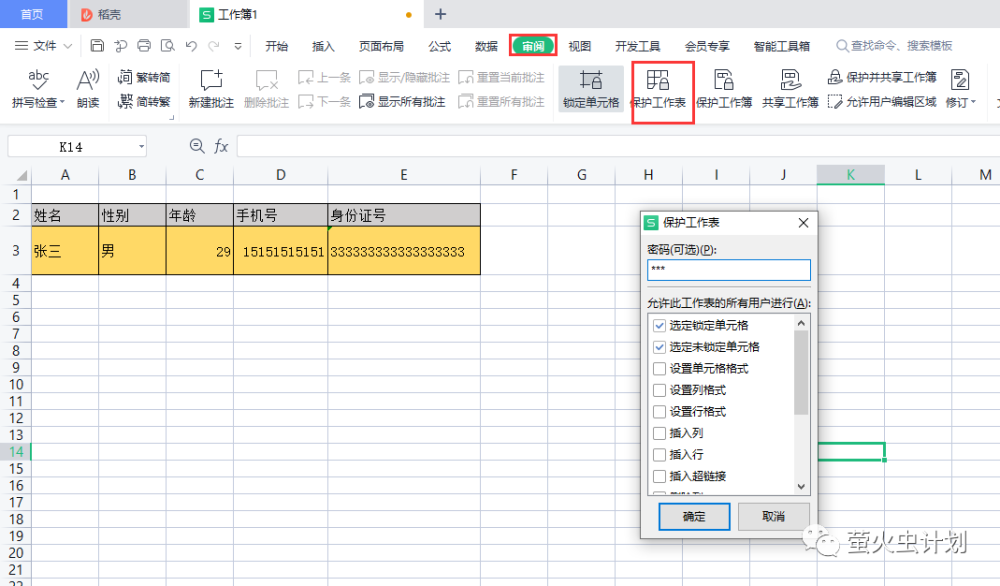Open the 拼写检查 dropdown arrow
1000x586 pixels.
[x=62, y=102]
